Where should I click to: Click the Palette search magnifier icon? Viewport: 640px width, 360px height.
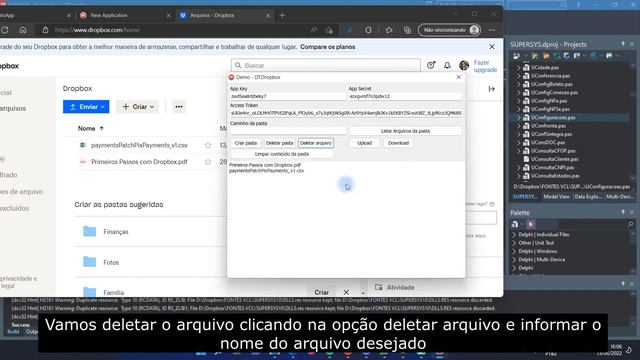630,224
